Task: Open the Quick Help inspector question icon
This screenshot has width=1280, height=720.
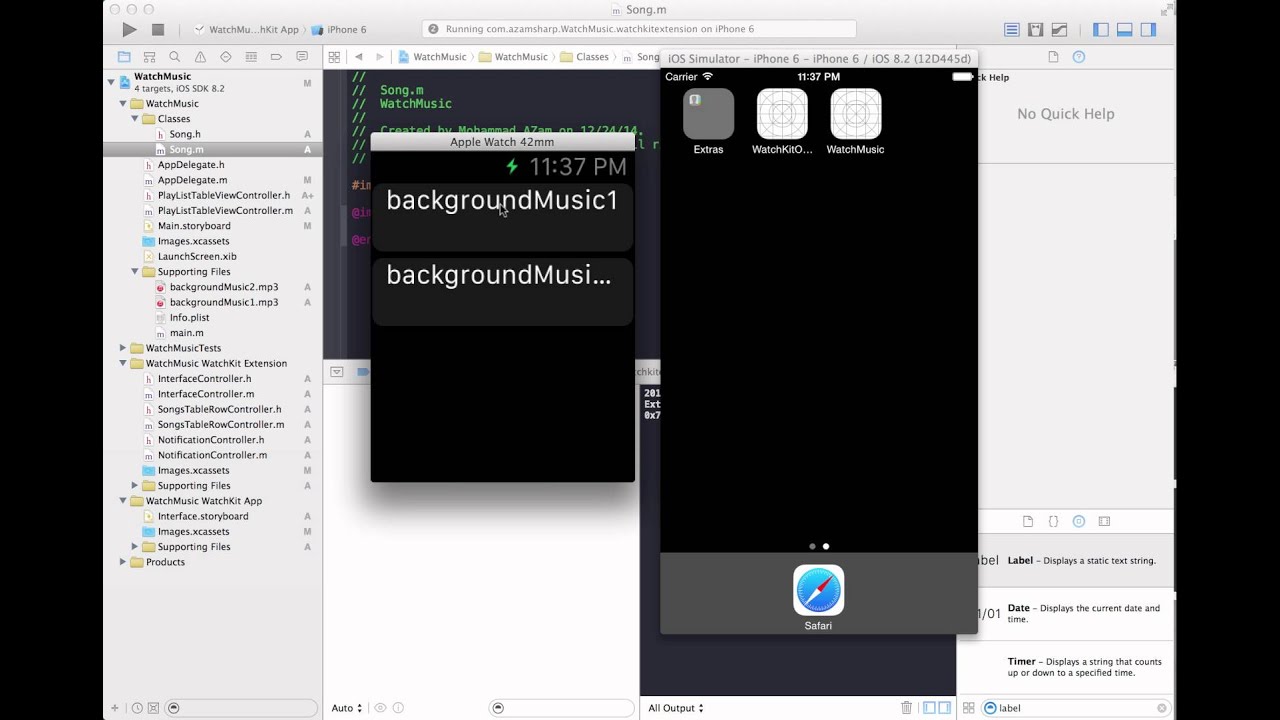Action: point(1079,57)
